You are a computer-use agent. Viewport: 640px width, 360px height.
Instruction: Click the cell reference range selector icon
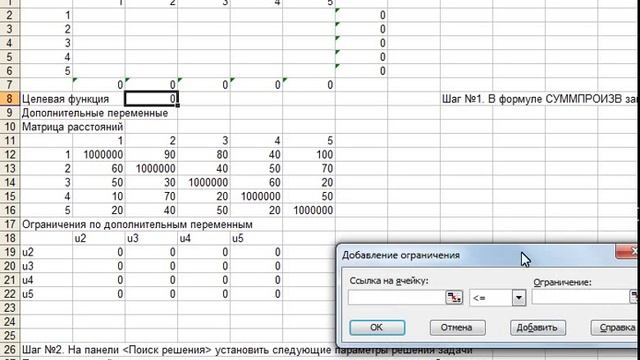pyautogui.click(x=454, y=298)
